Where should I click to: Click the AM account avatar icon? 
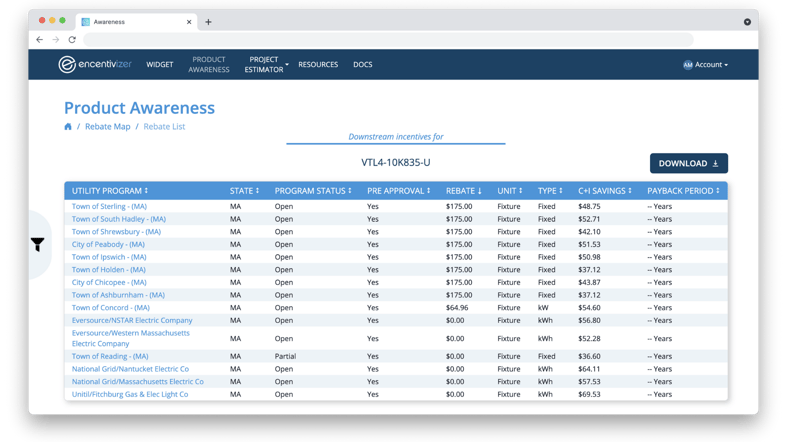coord(688,65)
